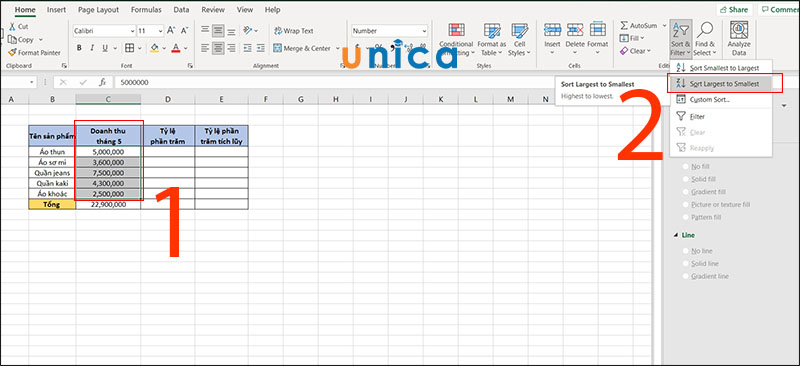Choose Filter in sort menu
Image resolution: width=800 pixels, height=366 pixels.
[x=720, y=116]
